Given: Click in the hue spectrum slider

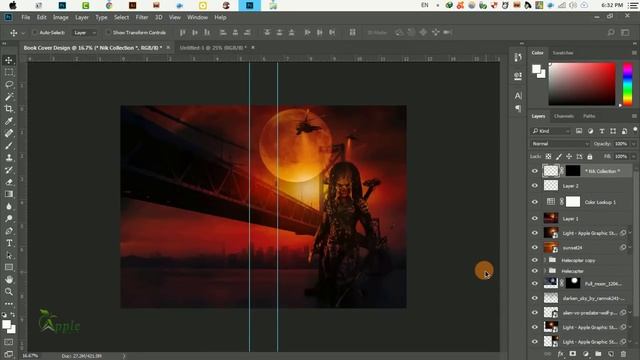Looking at the screenshot, I should 627,84.
